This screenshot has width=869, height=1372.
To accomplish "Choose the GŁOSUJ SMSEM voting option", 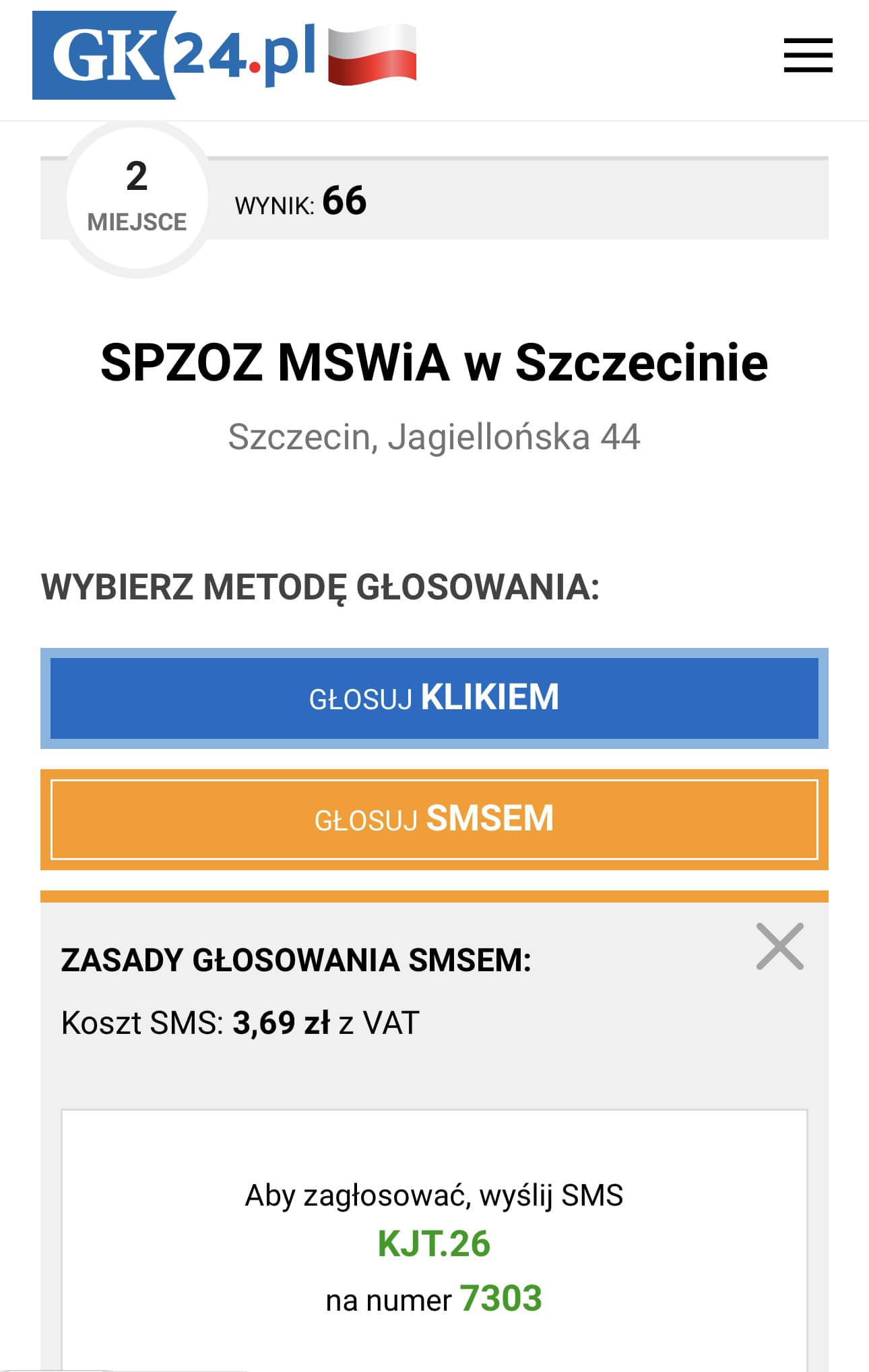I will coord(434,819).
